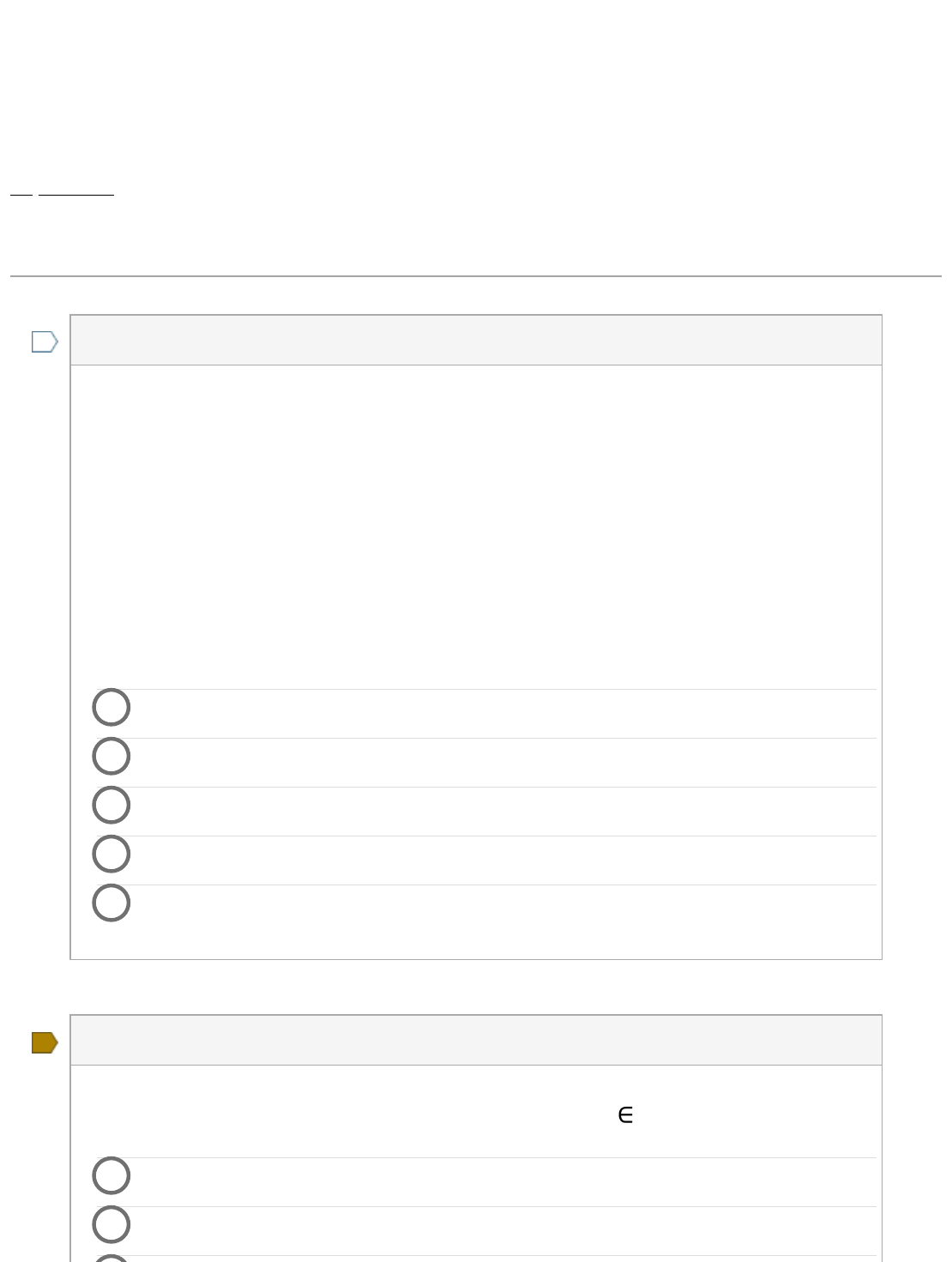Choose the second radio option in the second question

click(x=111, y=1224)
